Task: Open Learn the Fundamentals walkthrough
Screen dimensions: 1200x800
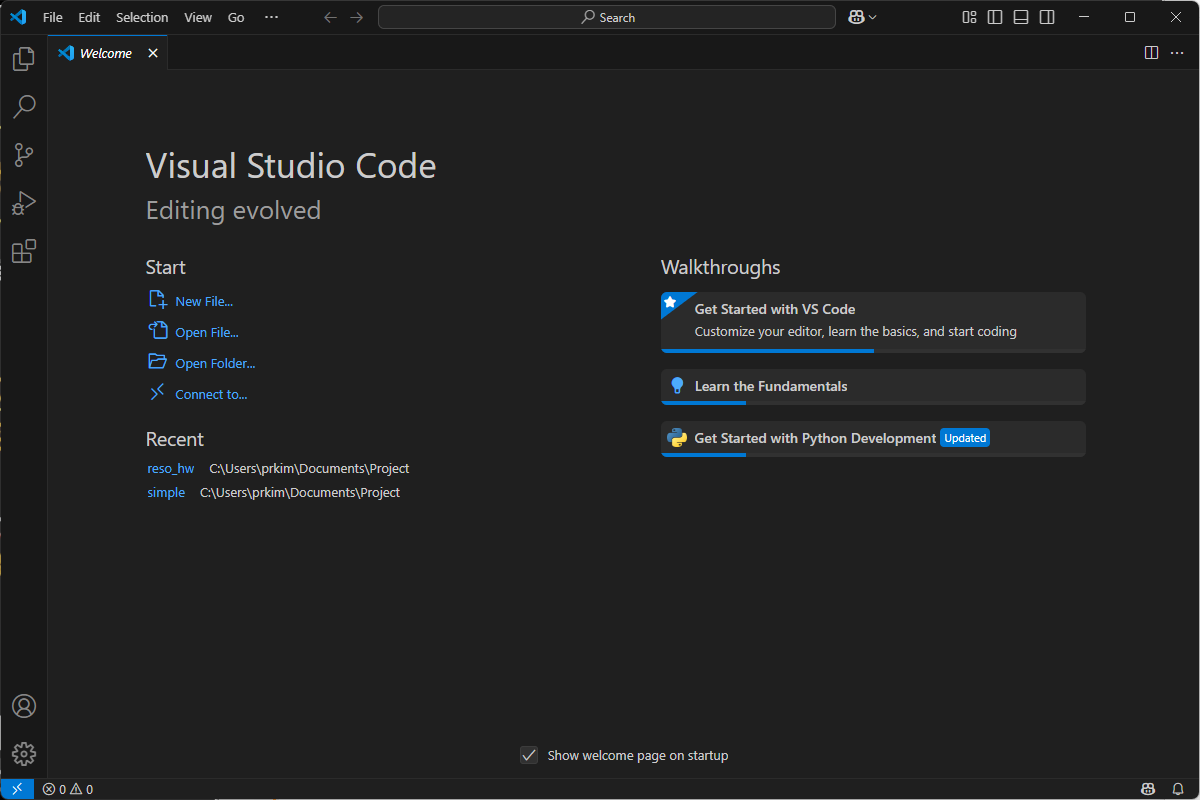Action: tap(873, 387)
